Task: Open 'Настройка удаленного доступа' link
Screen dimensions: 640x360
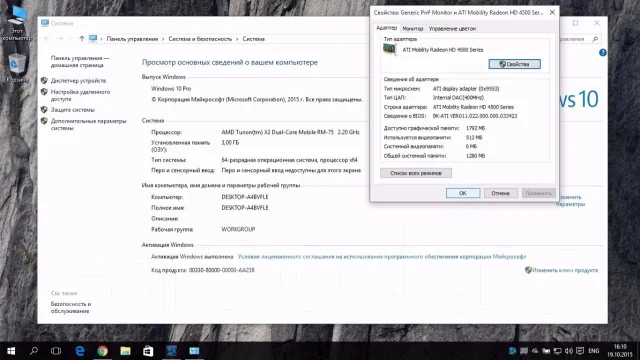Action: coord(80,96)
